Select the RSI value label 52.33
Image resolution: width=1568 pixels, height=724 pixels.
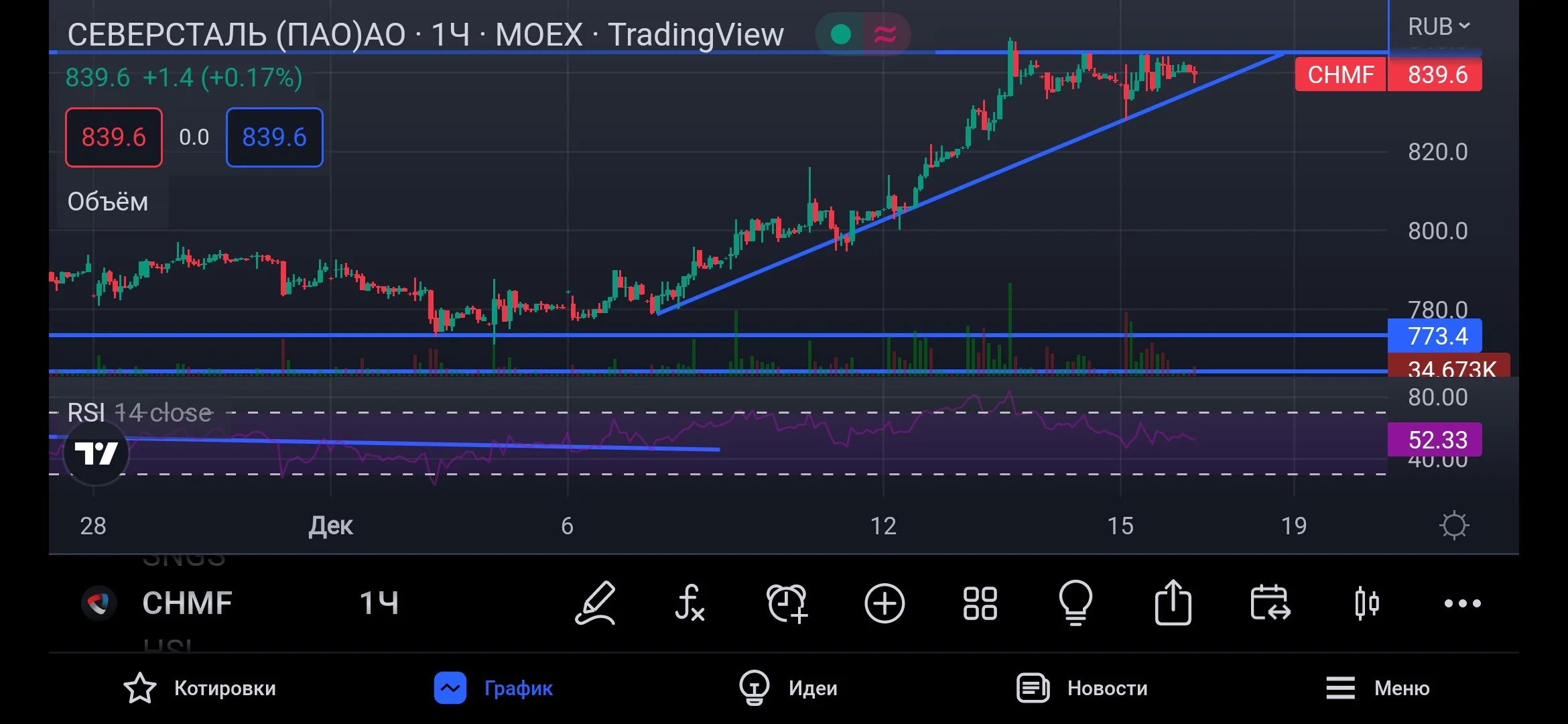pos(1435,440)
